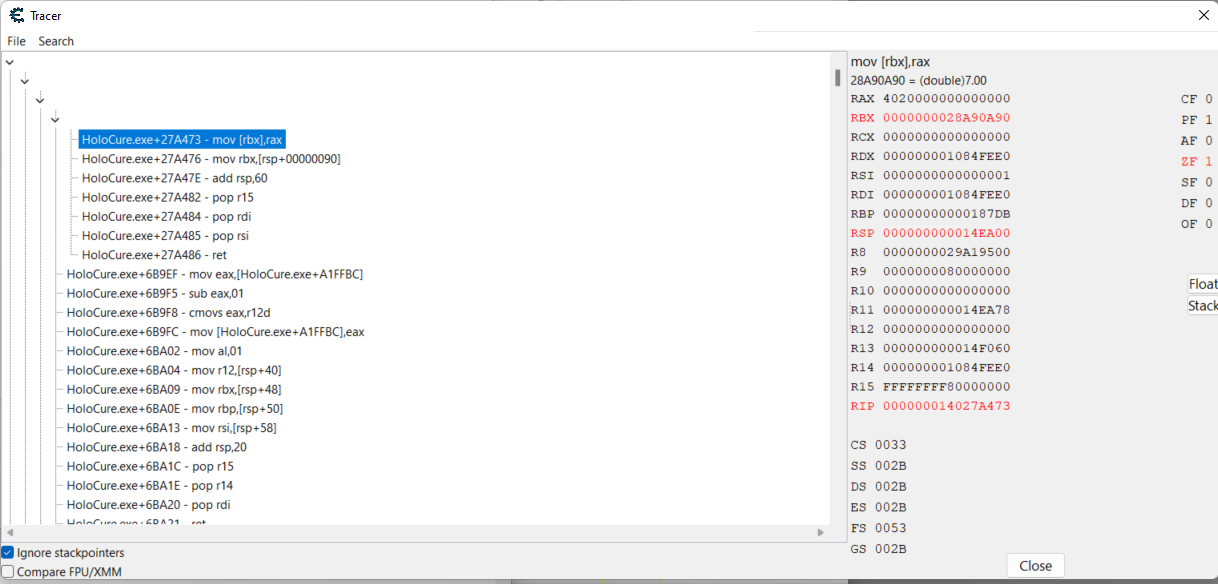1218x584 pixels.
Task: Click the Float button at right edge
Action: [1202, 284]
